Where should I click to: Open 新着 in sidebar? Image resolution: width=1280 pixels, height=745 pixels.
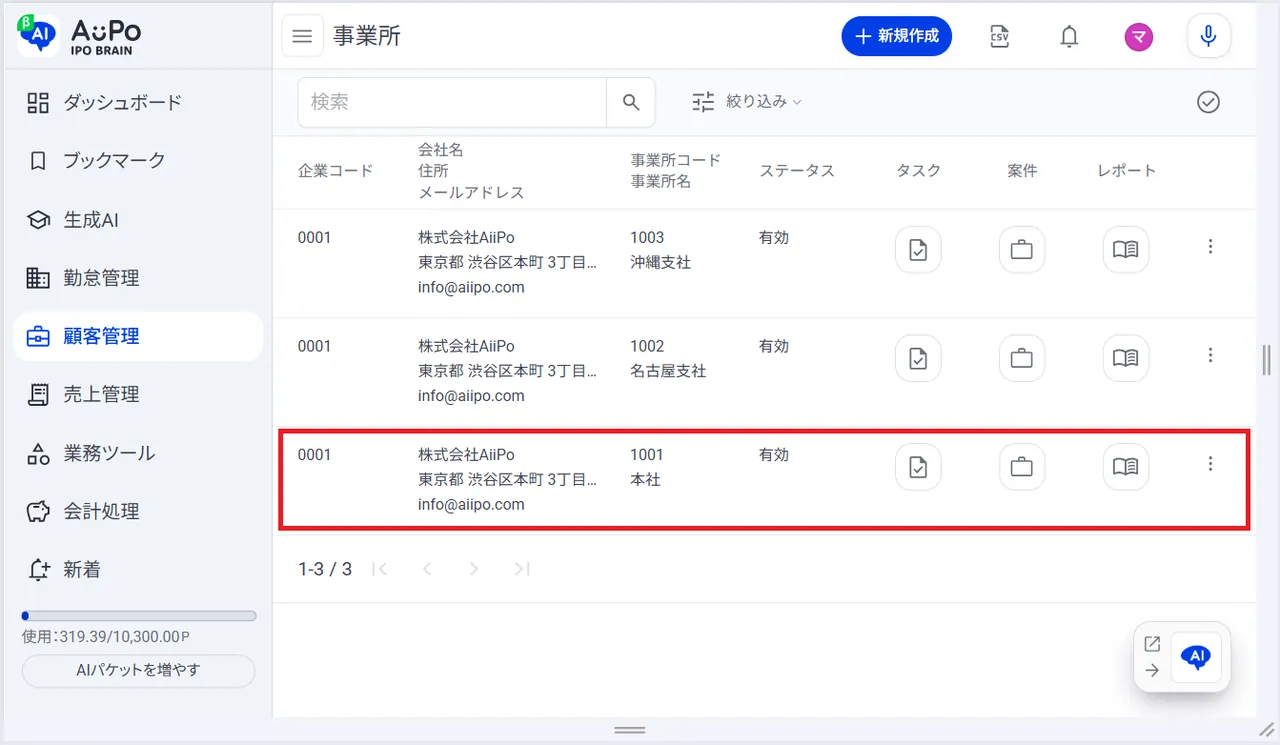[138, 569]
